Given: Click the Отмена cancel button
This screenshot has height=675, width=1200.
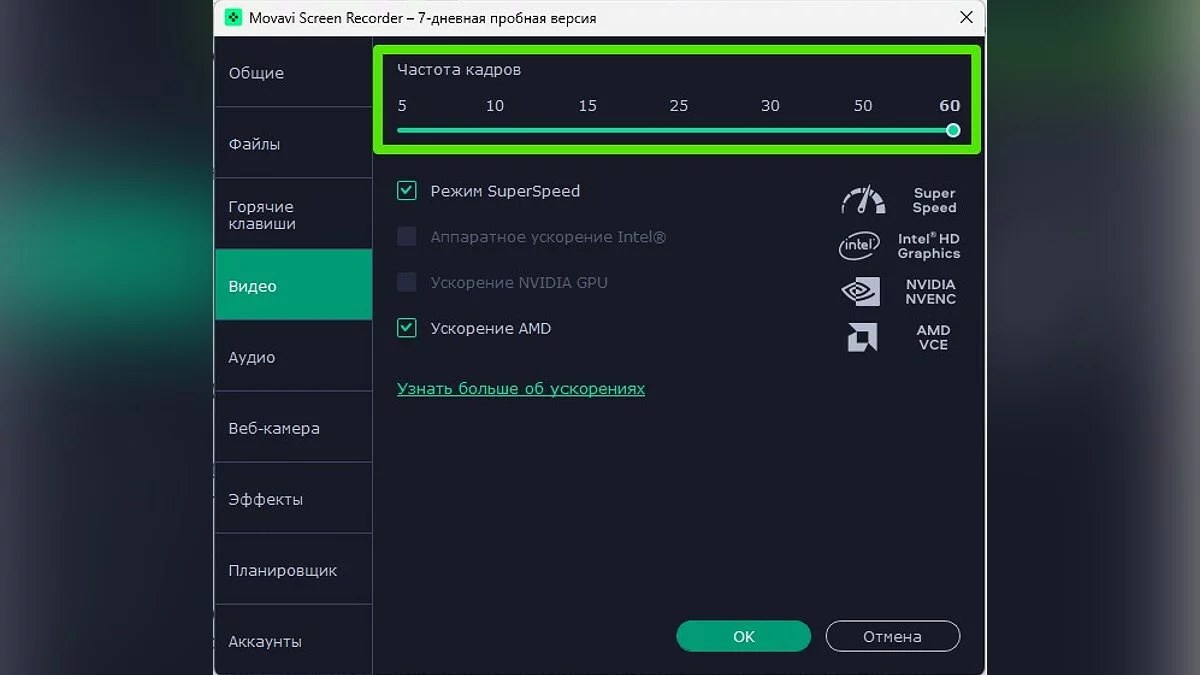Looking at the screenshot, I should click(x=892, y=636).
